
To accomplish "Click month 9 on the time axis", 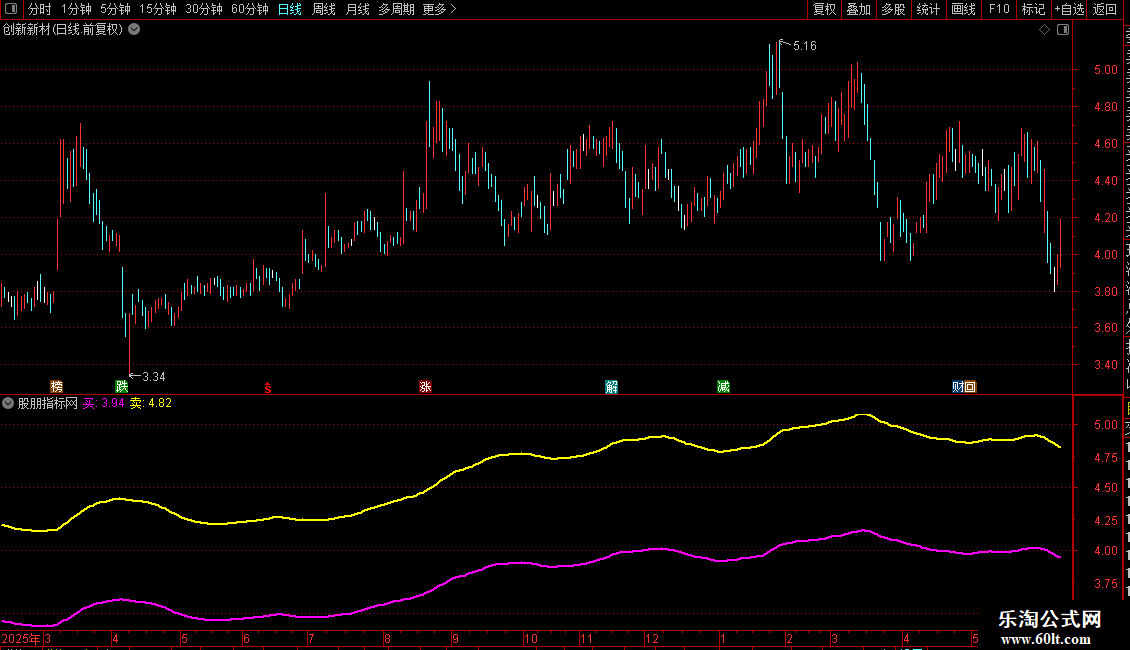I will pyautogui.click(x=455, y=638).
